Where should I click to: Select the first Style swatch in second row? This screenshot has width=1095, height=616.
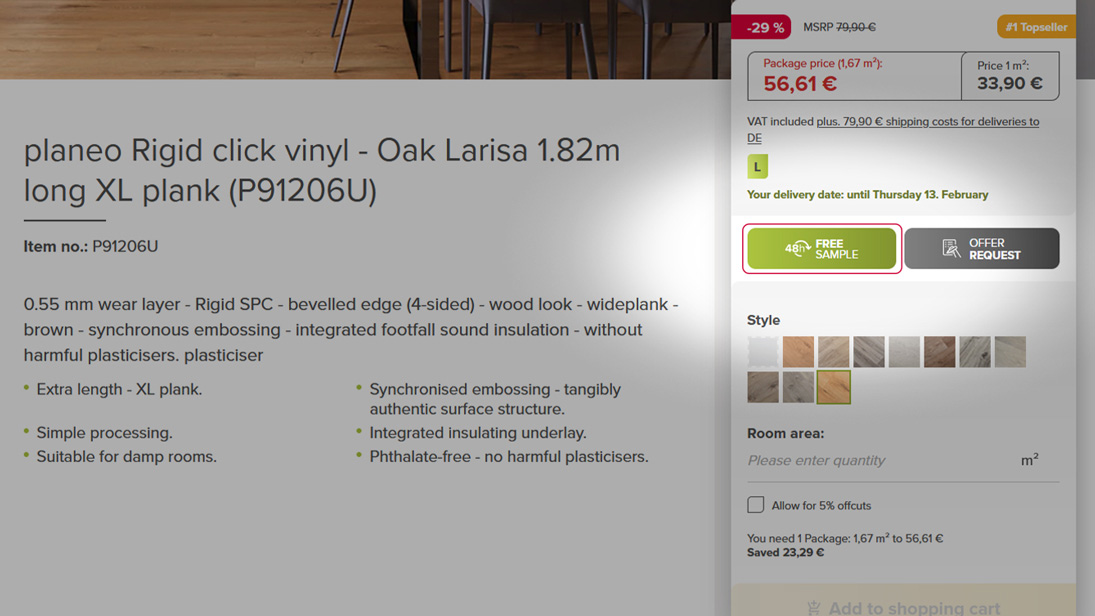pos(763,387)
